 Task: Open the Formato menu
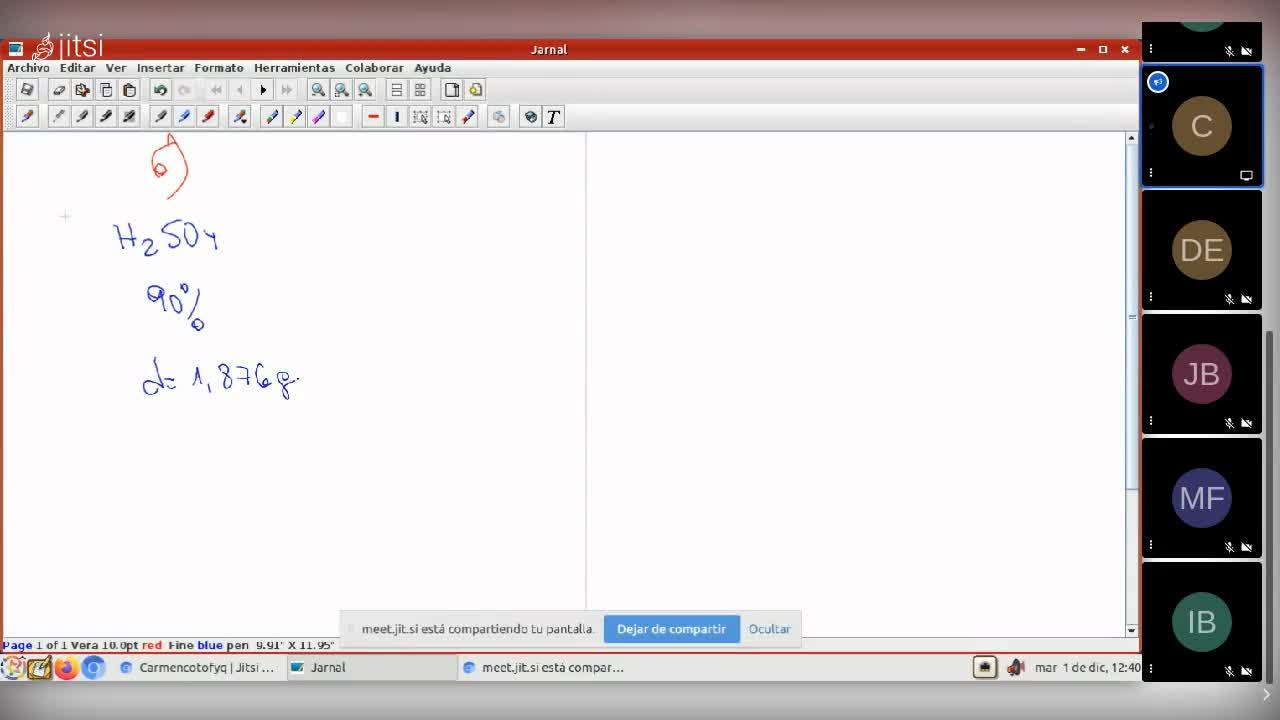click(x=219, y=68)
